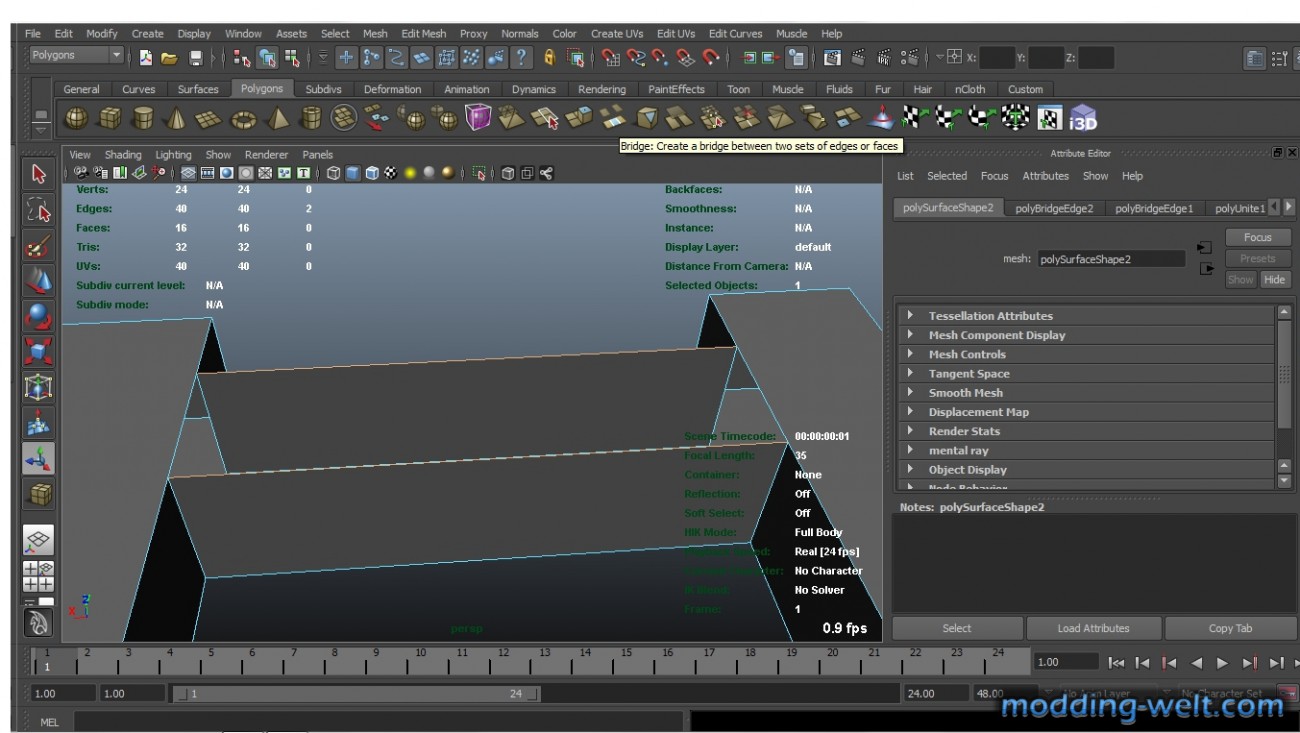Open the Edit Mesh menu

click(x=424, y=34)
